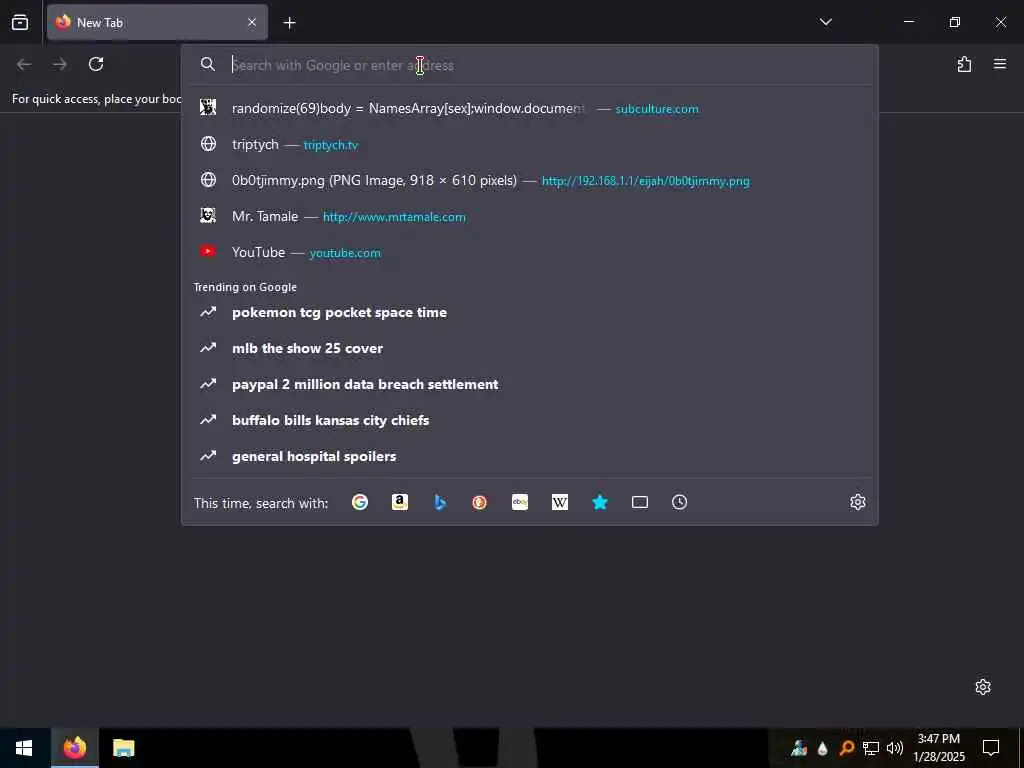Image resolution: width=1024 pixels, height=768 pixels.
Task: Search this time with eBay
Action: (x=520, y=502)
